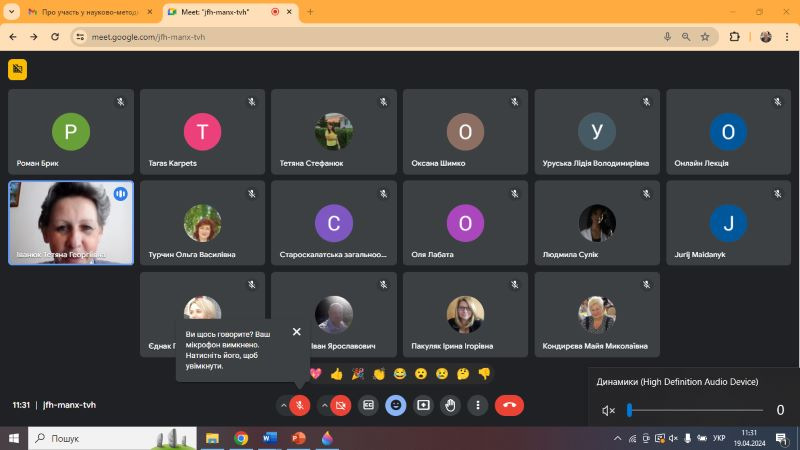The width and height of the screenshot is (800, 450).
Task: Select the Meet "jfh-manx-tvh" tab
Action: (231, 12)
